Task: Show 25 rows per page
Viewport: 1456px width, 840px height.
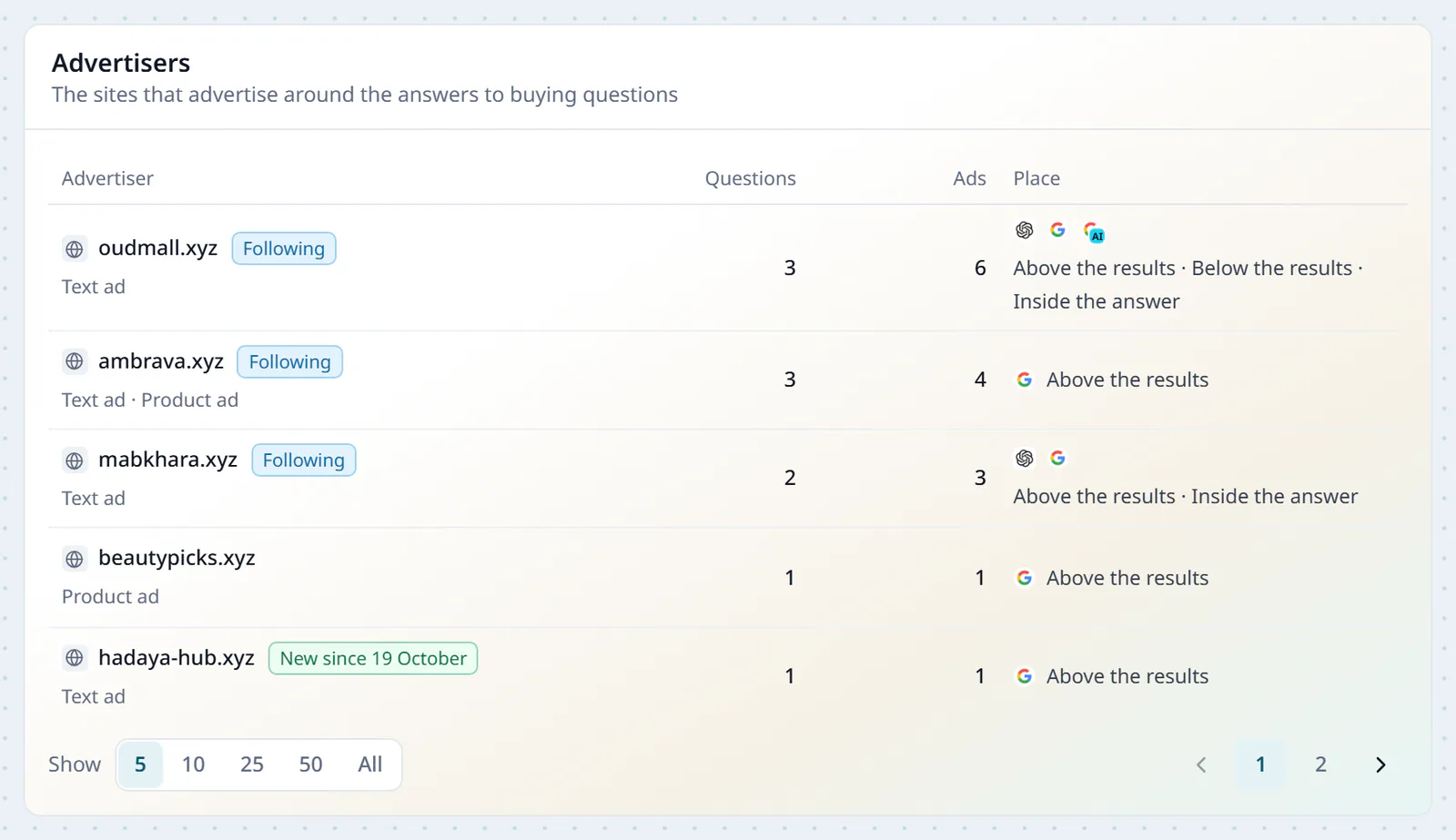Action: pos(252,764)
